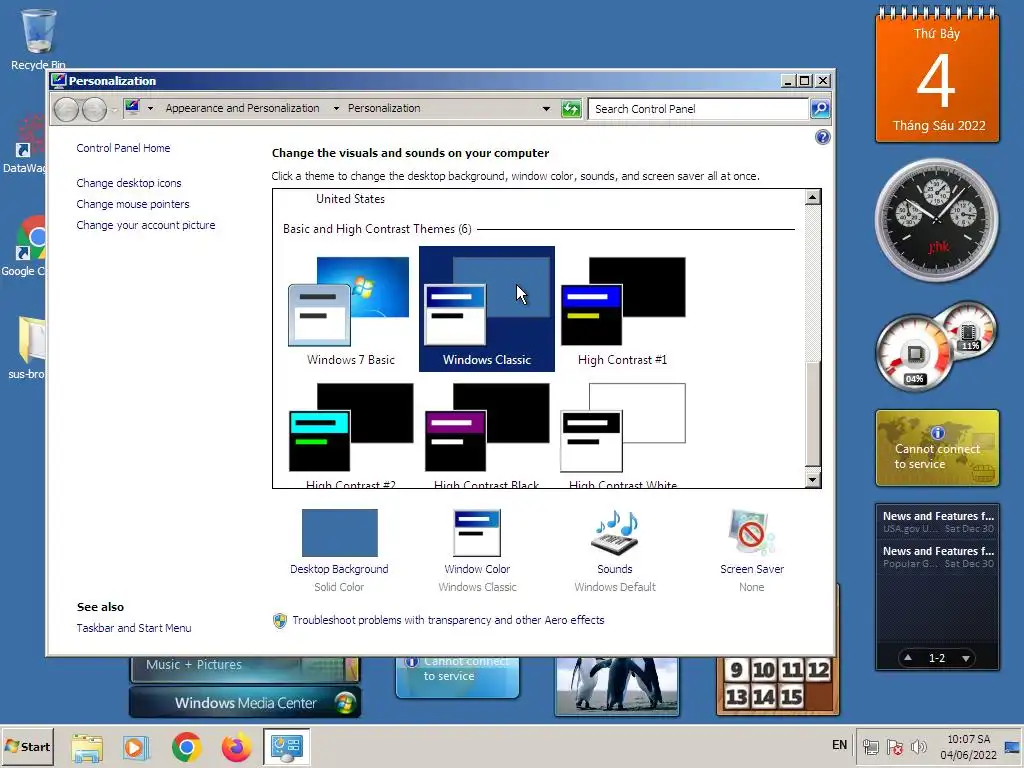Refresh the Control Panel view

pos(571,109)
